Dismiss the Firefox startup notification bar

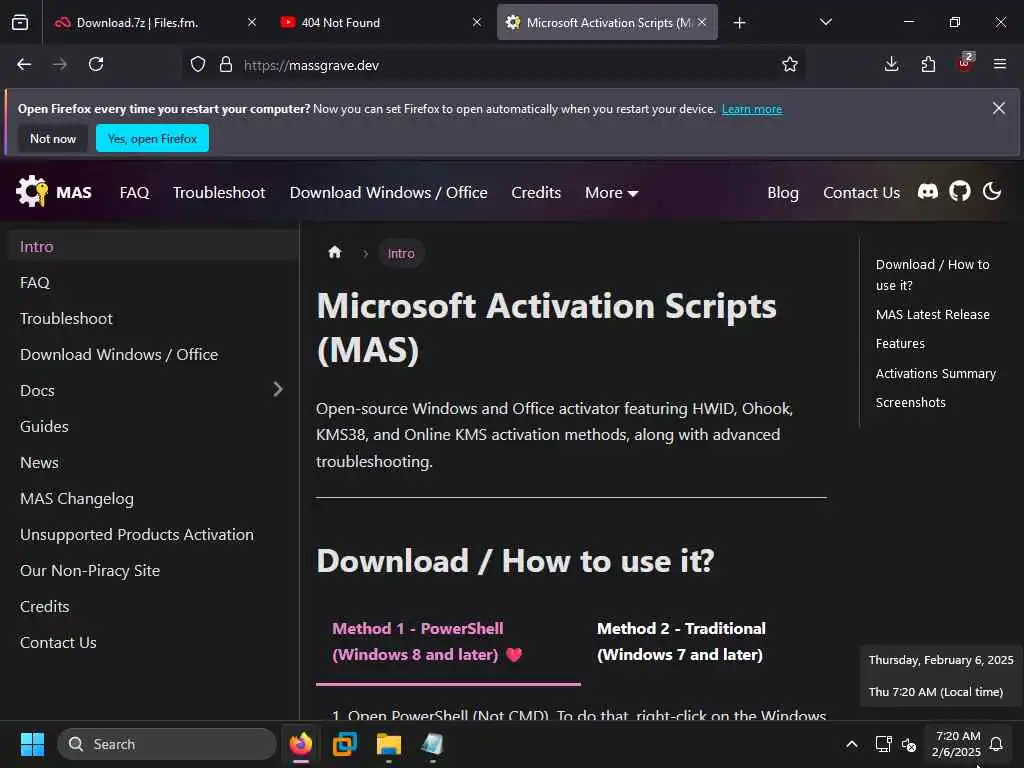click(999, 108)
